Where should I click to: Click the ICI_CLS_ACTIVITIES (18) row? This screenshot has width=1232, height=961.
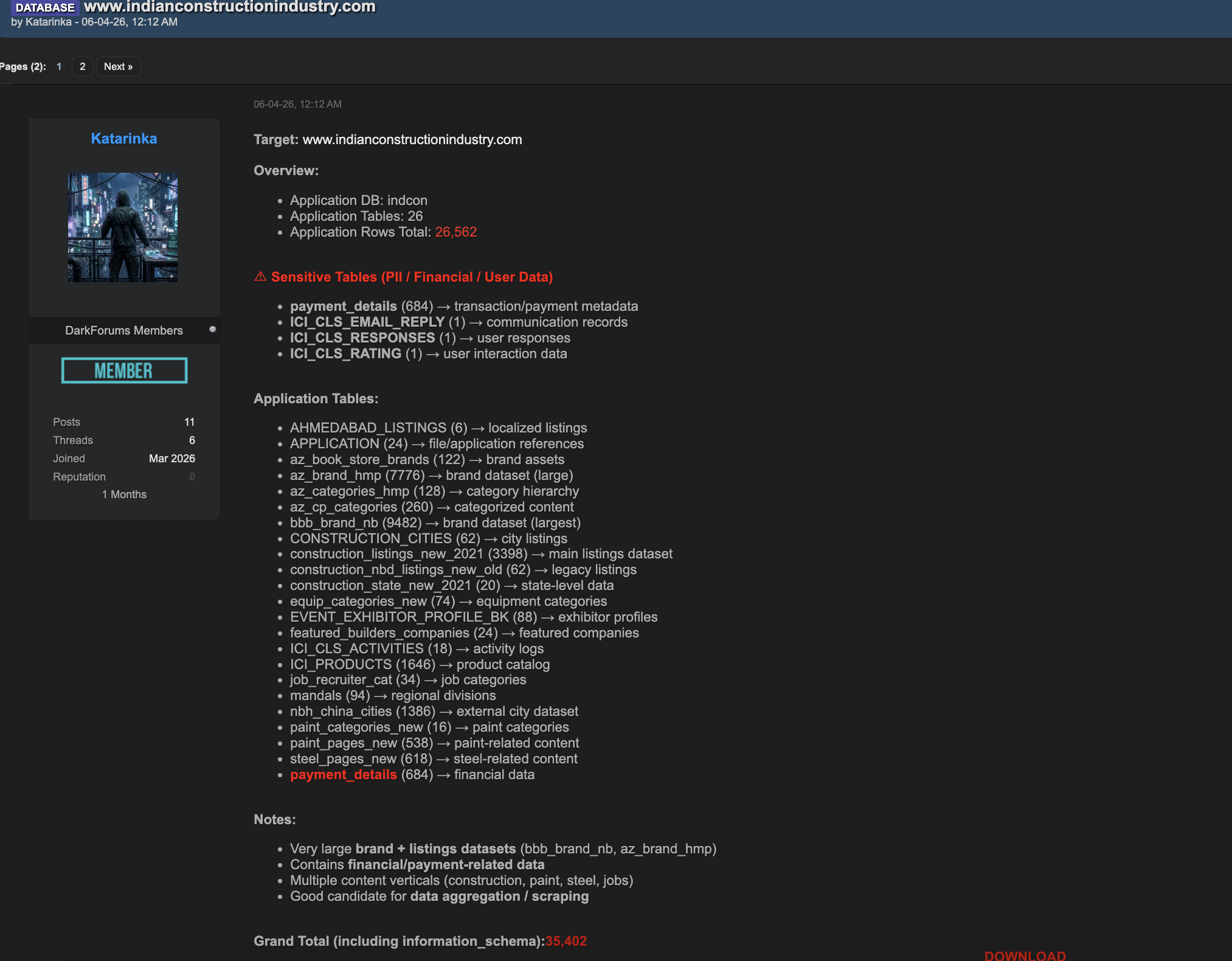point(417,649)
